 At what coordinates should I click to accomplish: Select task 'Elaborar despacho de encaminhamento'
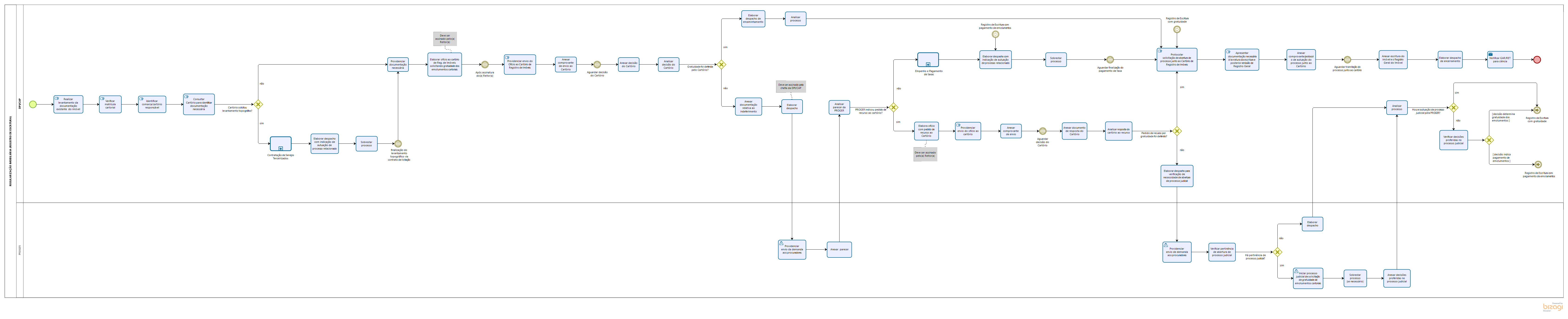pyautogui.click(x=753, y=19)
